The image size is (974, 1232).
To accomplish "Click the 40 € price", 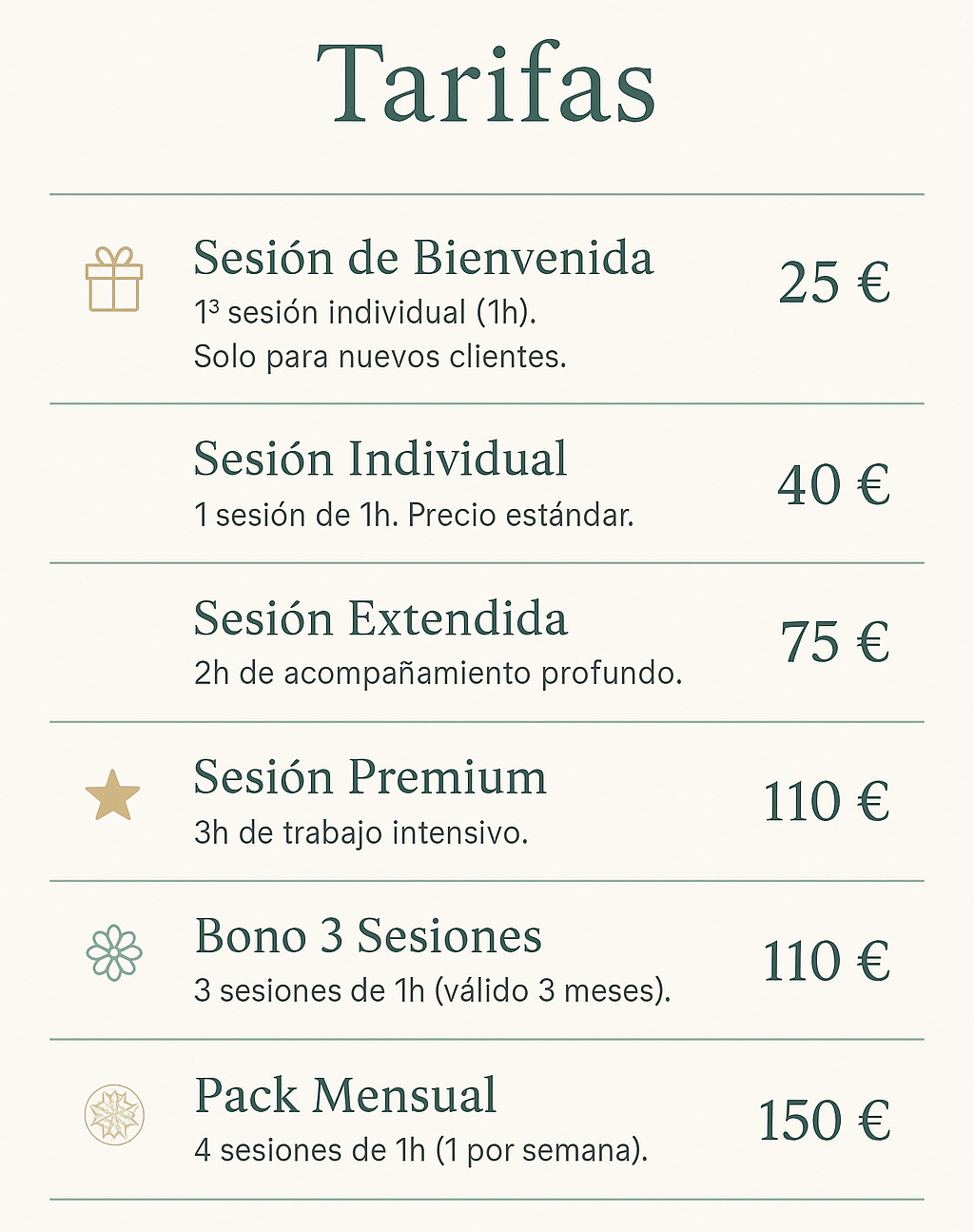I will pyautogui.click(x=833, y=484).
